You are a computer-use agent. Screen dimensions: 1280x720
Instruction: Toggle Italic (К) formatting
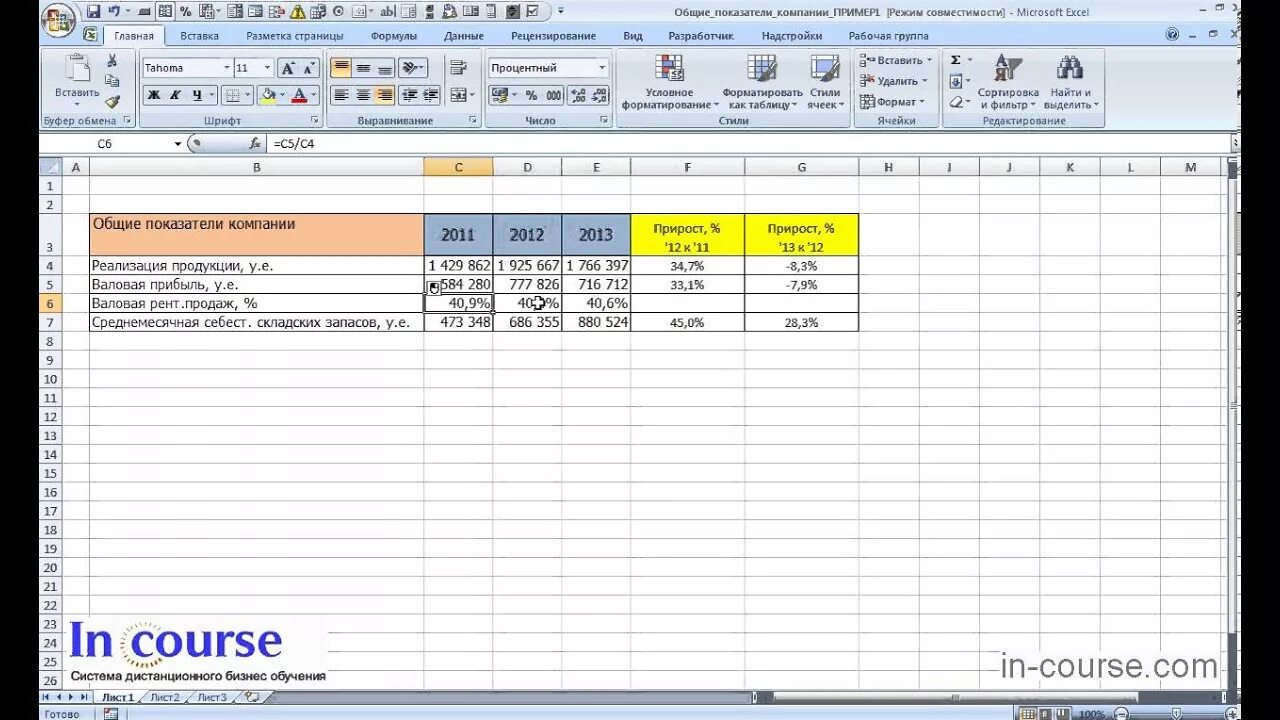pyautogui.click(x=175, y=95)
